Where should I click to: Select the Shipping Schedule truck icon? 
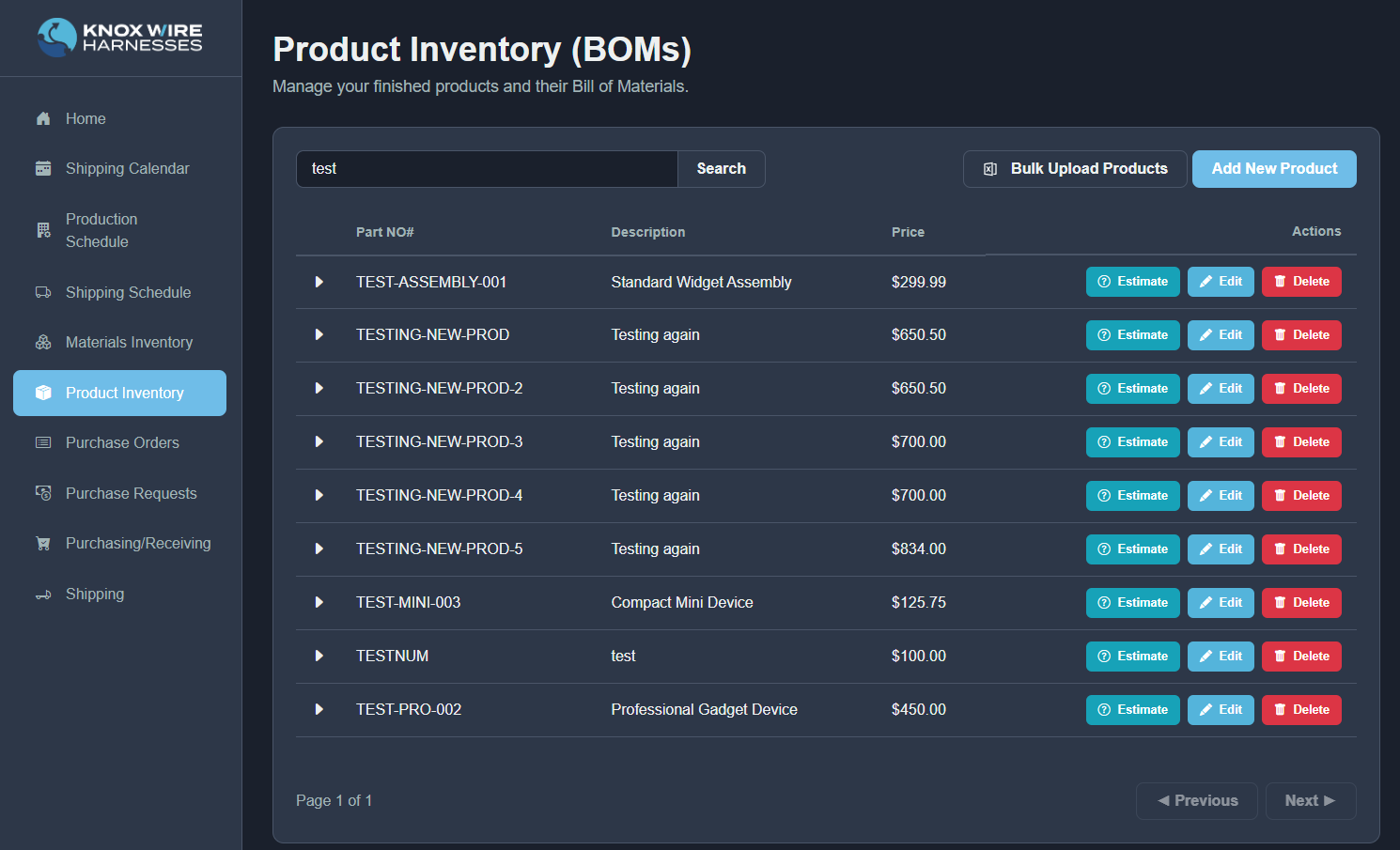coord(43,292)
